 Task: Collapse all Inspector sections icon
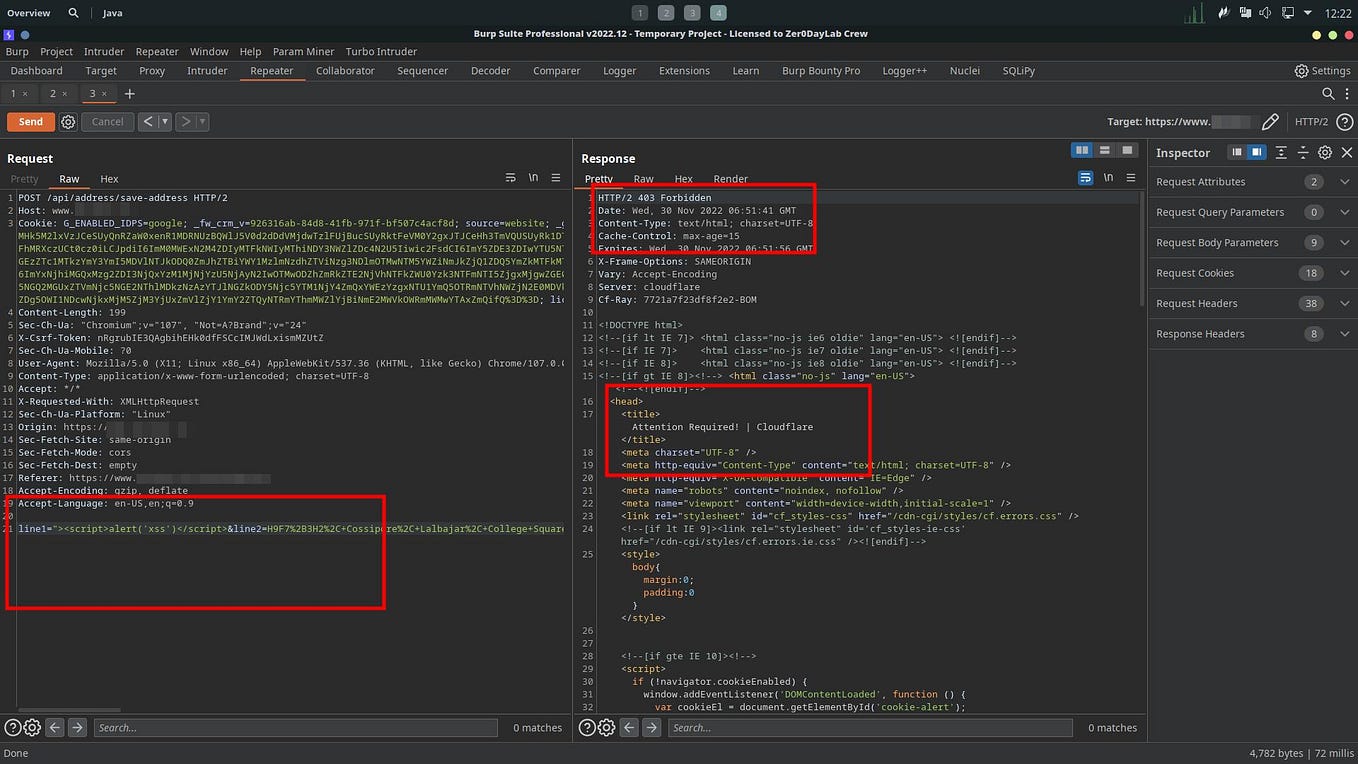pos(1303,153)
